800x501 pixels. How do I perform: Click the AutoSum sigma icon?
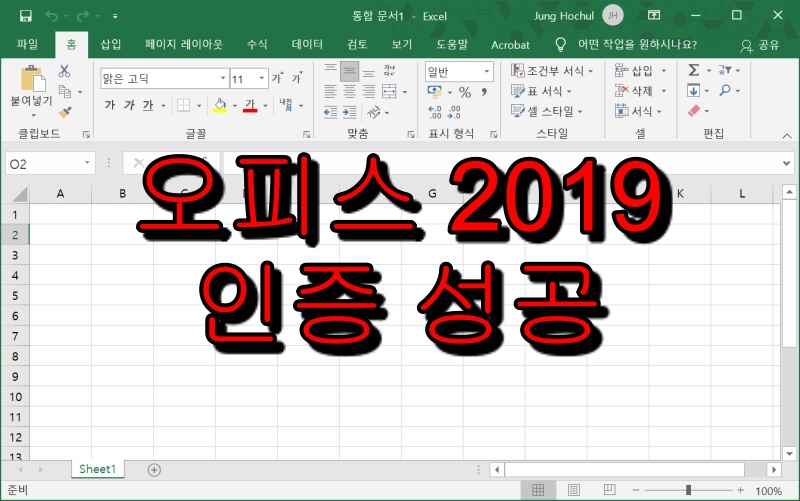[x=693, y=70]
